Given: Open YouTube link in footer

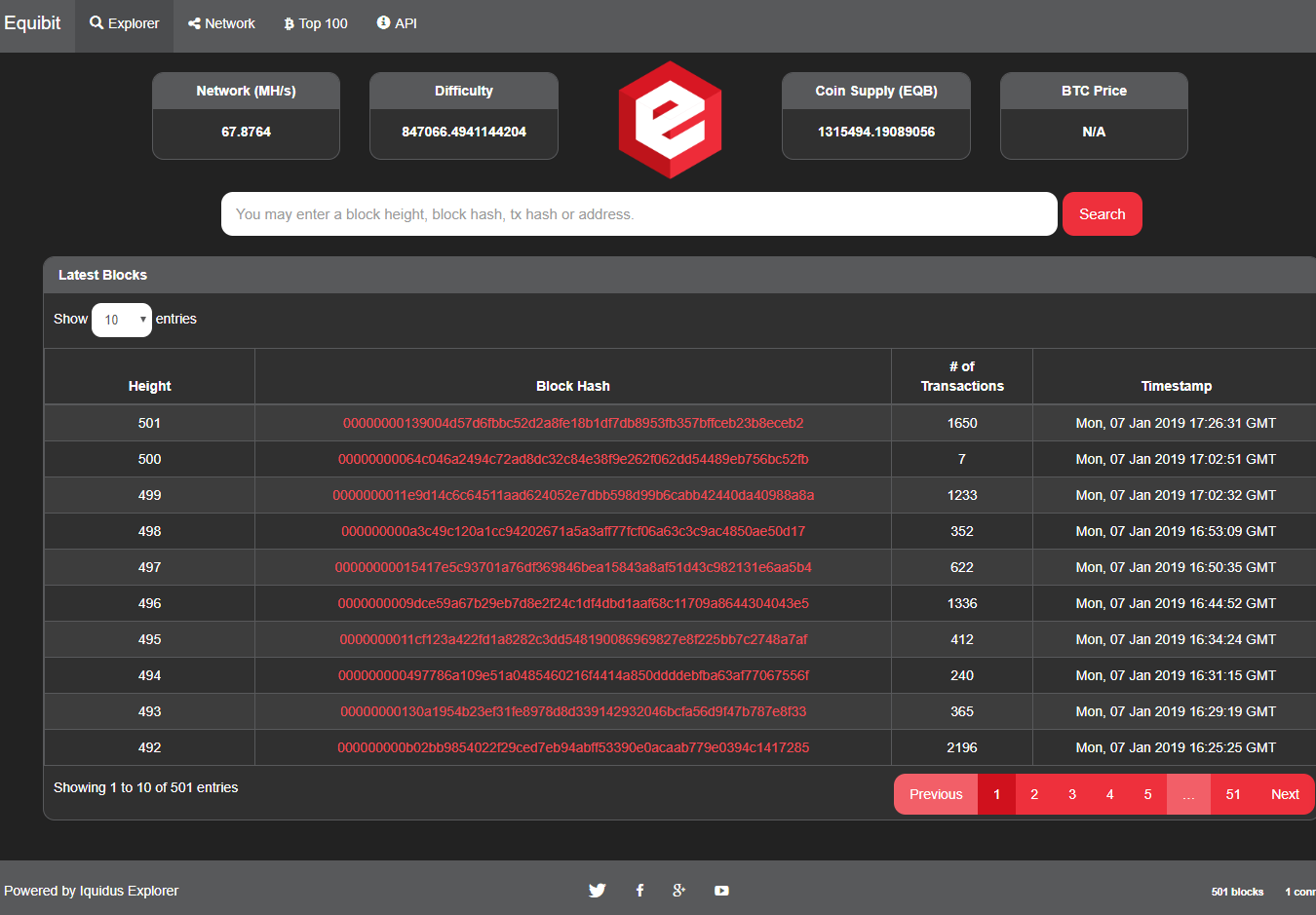Looking at the screenshot, I should tap(721, 891).
